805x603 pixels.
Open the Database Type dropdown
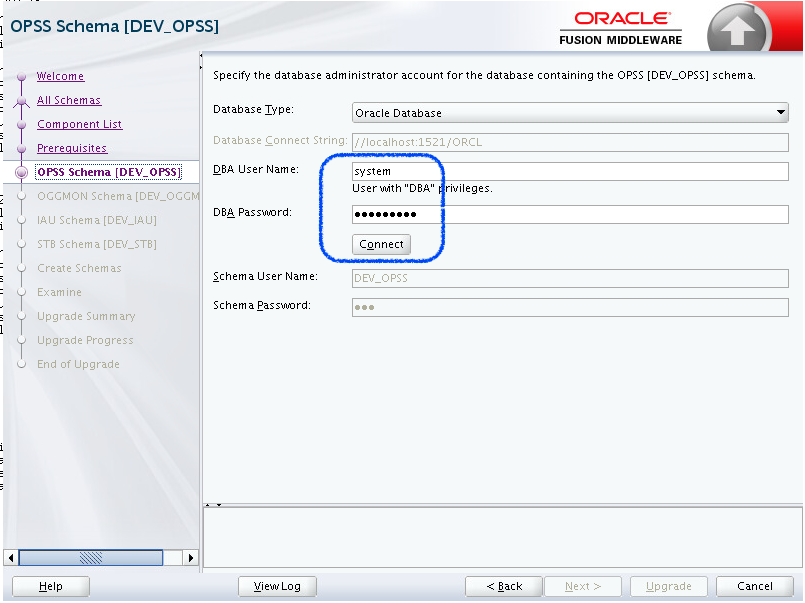click(x=570, y=112)
